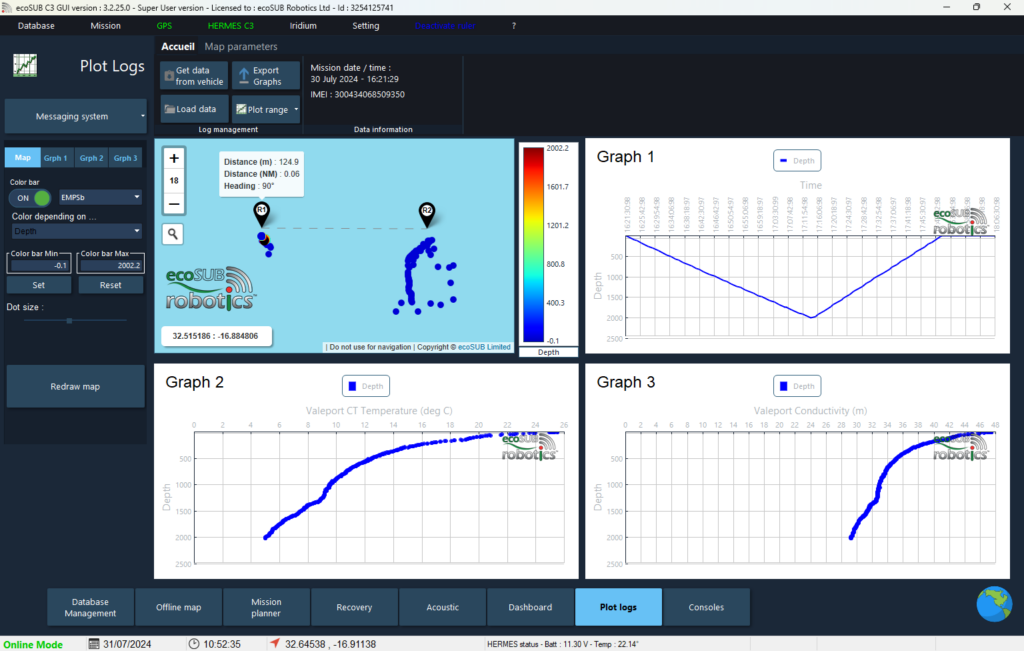The image size is (1024, 651).
Task: Toggle Depth legend in Graph 3
Action: [x=797, y=386]
